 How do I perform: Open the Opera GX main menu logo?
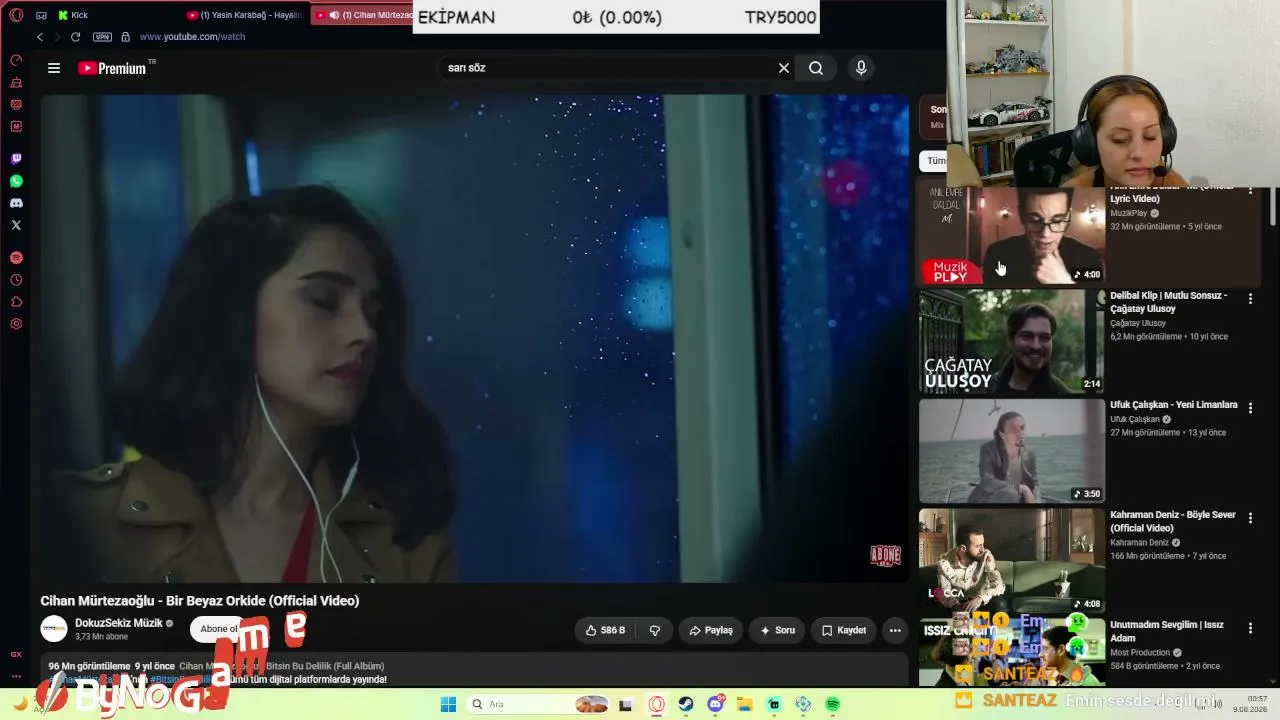pos(16,15)
